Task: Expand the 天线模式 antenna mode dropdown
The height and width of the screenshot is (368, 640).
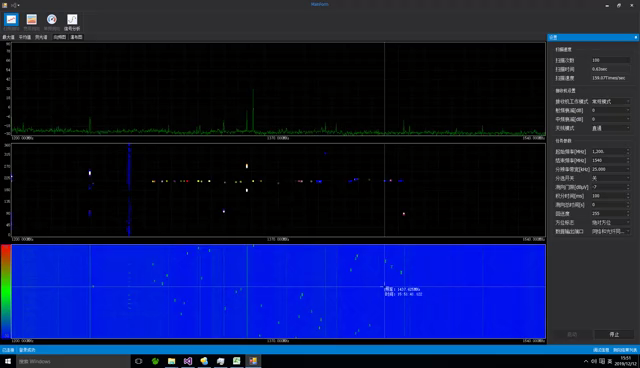Action: (x=611, y=128)
